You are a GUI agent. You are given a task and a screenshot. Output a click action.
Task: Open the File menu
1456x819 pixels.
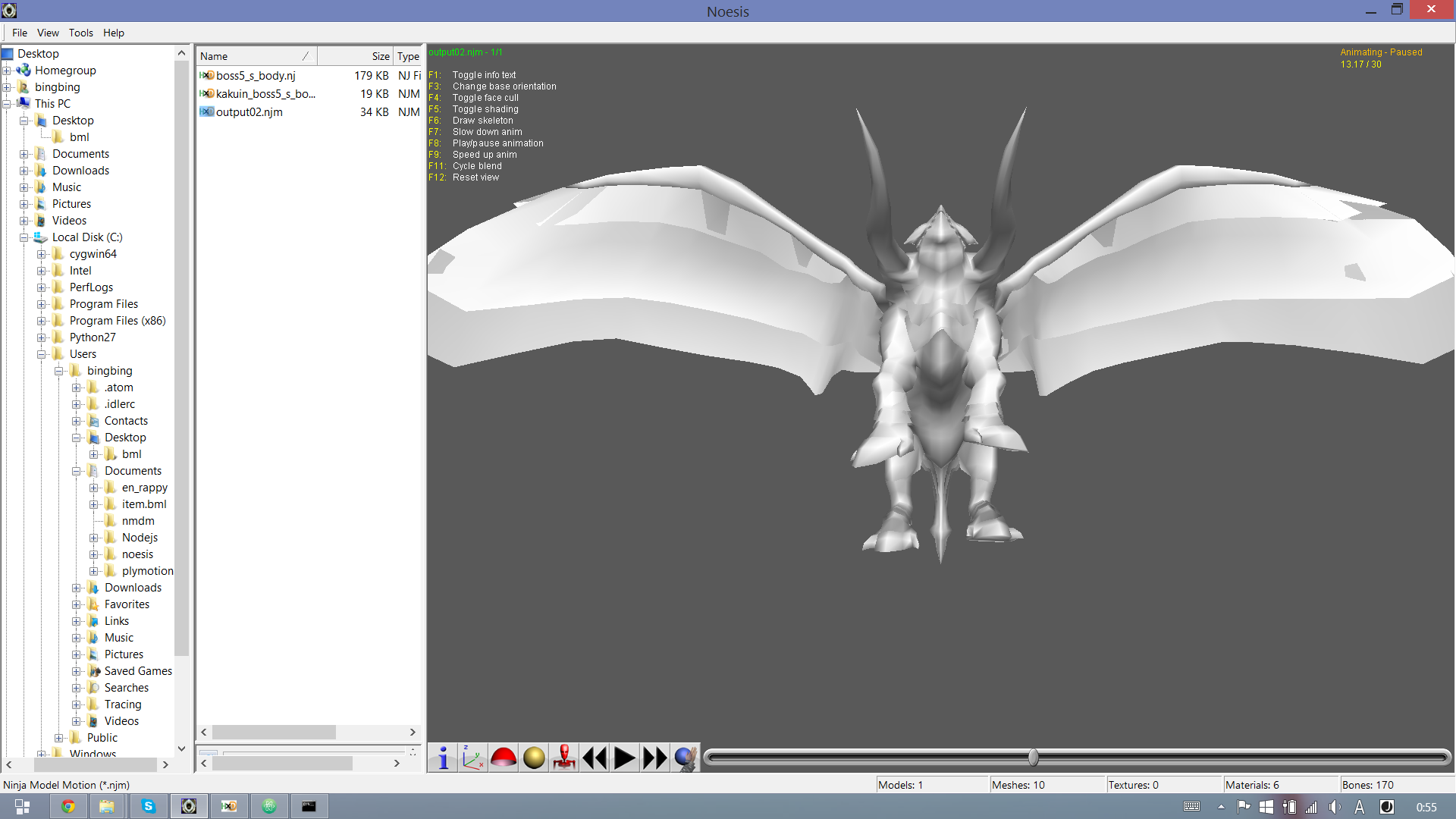click(20, 33)
